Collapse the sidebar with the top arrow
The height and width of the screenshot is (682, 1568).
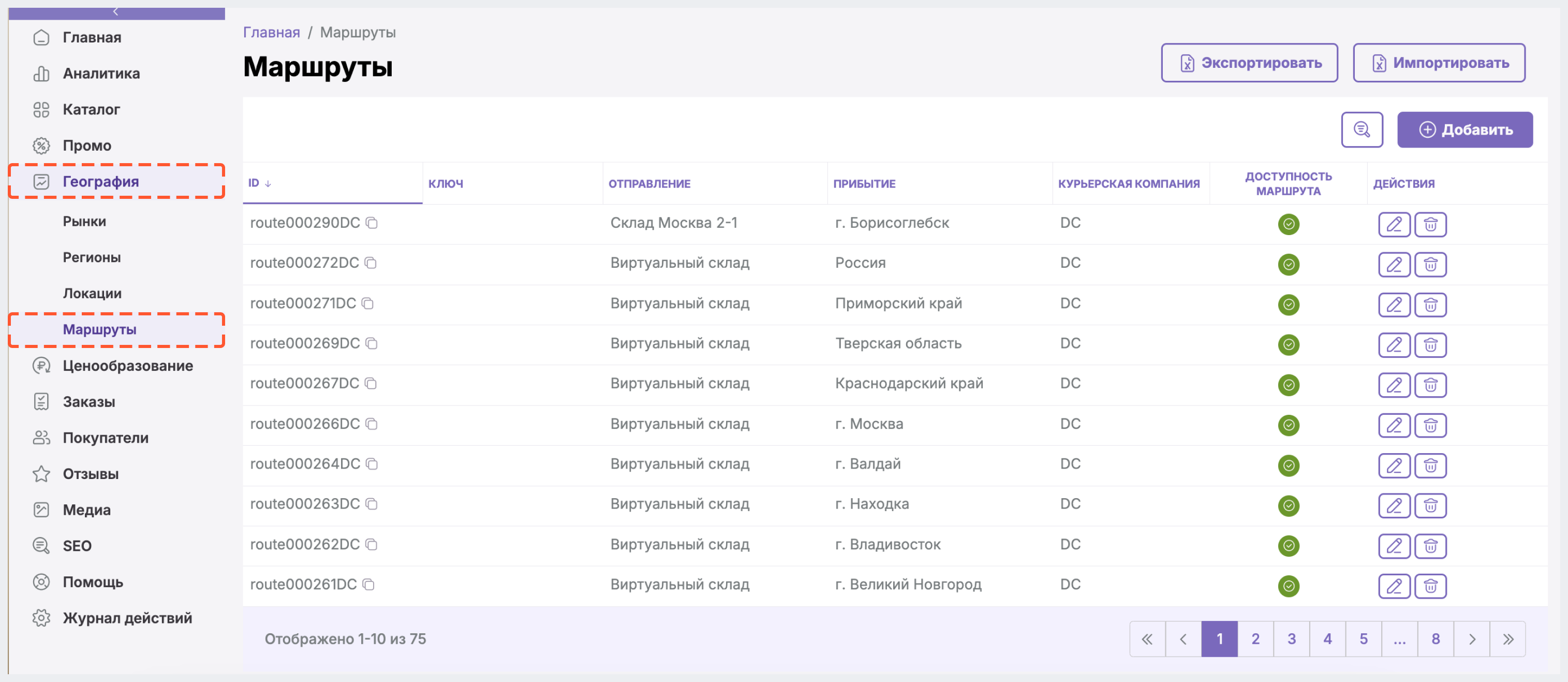tap(115, 11)
